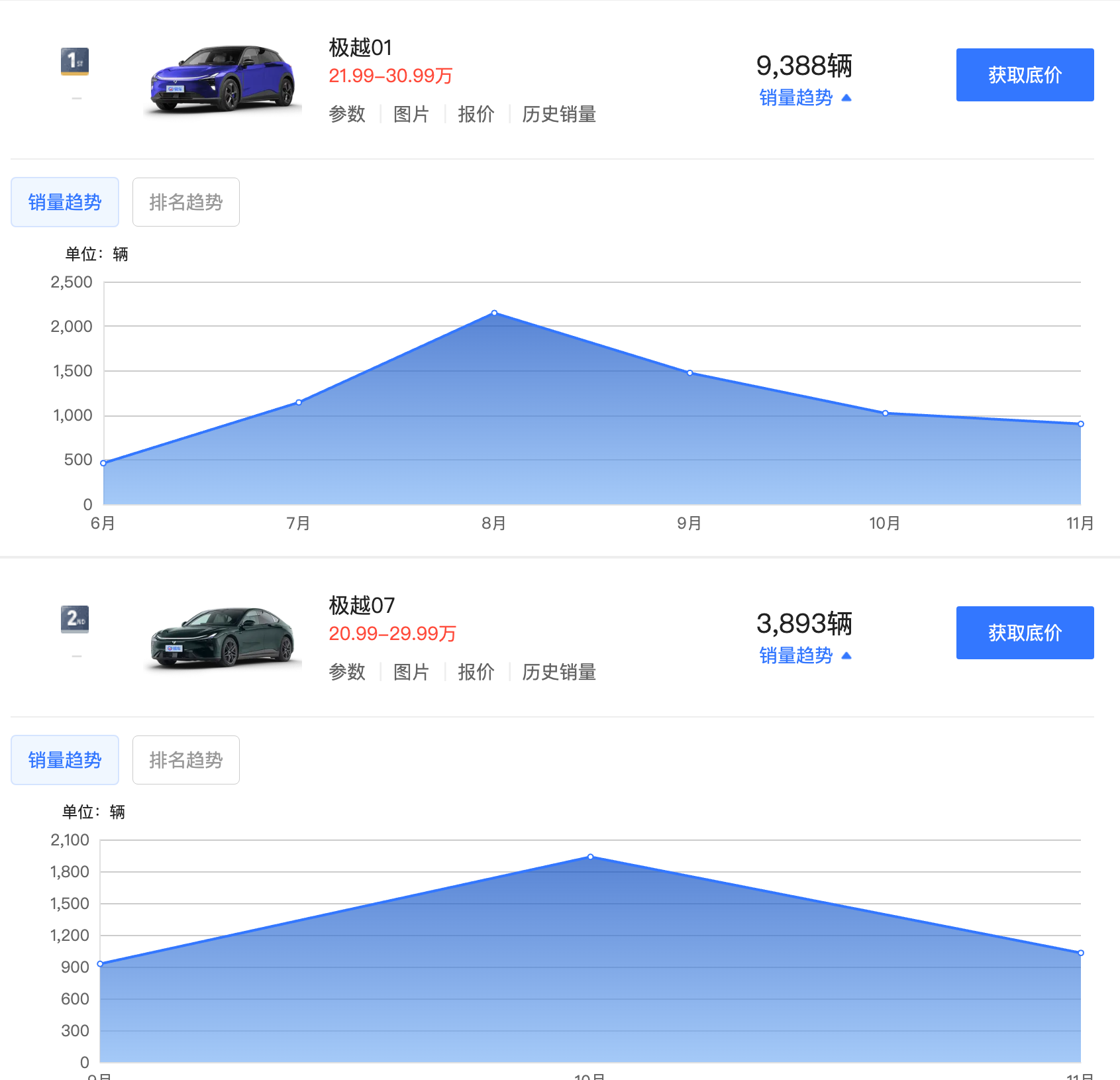The width and height of the screenshot is (1120, 1080).
Task: Open the blue 极越01 car image
Action: (x=223, y=79)
